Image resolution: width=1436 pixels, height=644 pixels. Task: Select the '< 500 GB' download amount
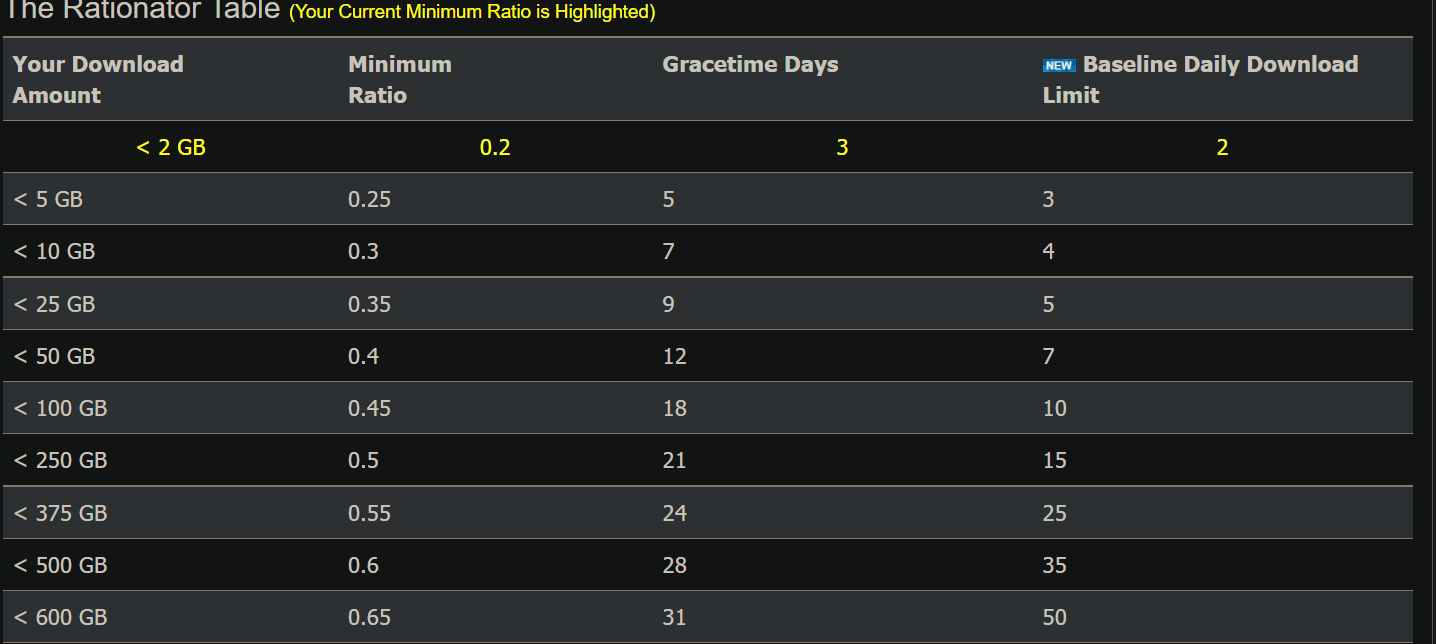coord(60,566)
